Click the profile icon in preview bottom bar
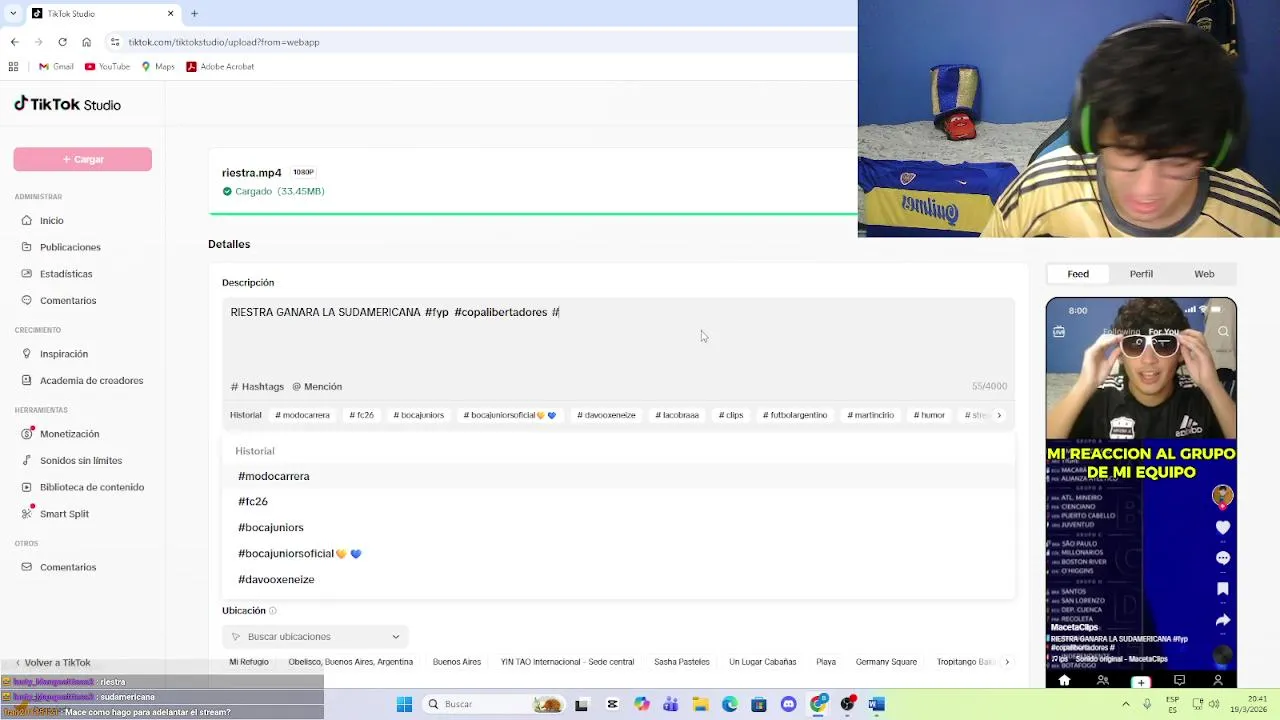 pos(1217,680)
